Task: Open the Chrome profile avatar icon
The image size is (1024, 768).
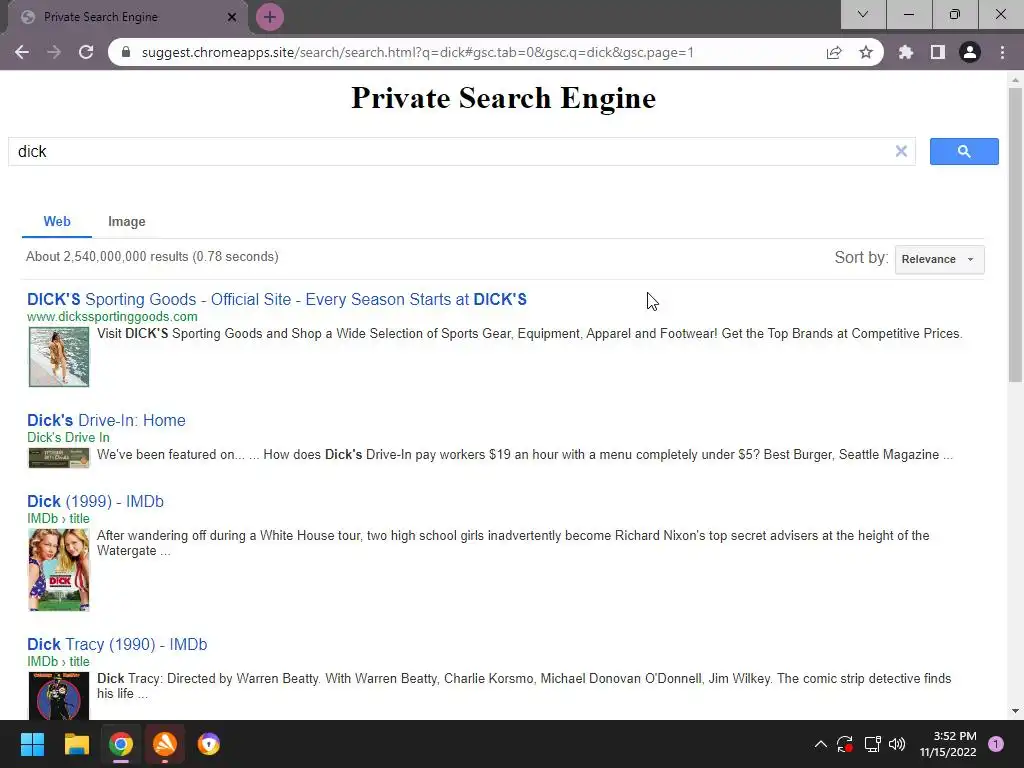Action: (x=970, y=52)
